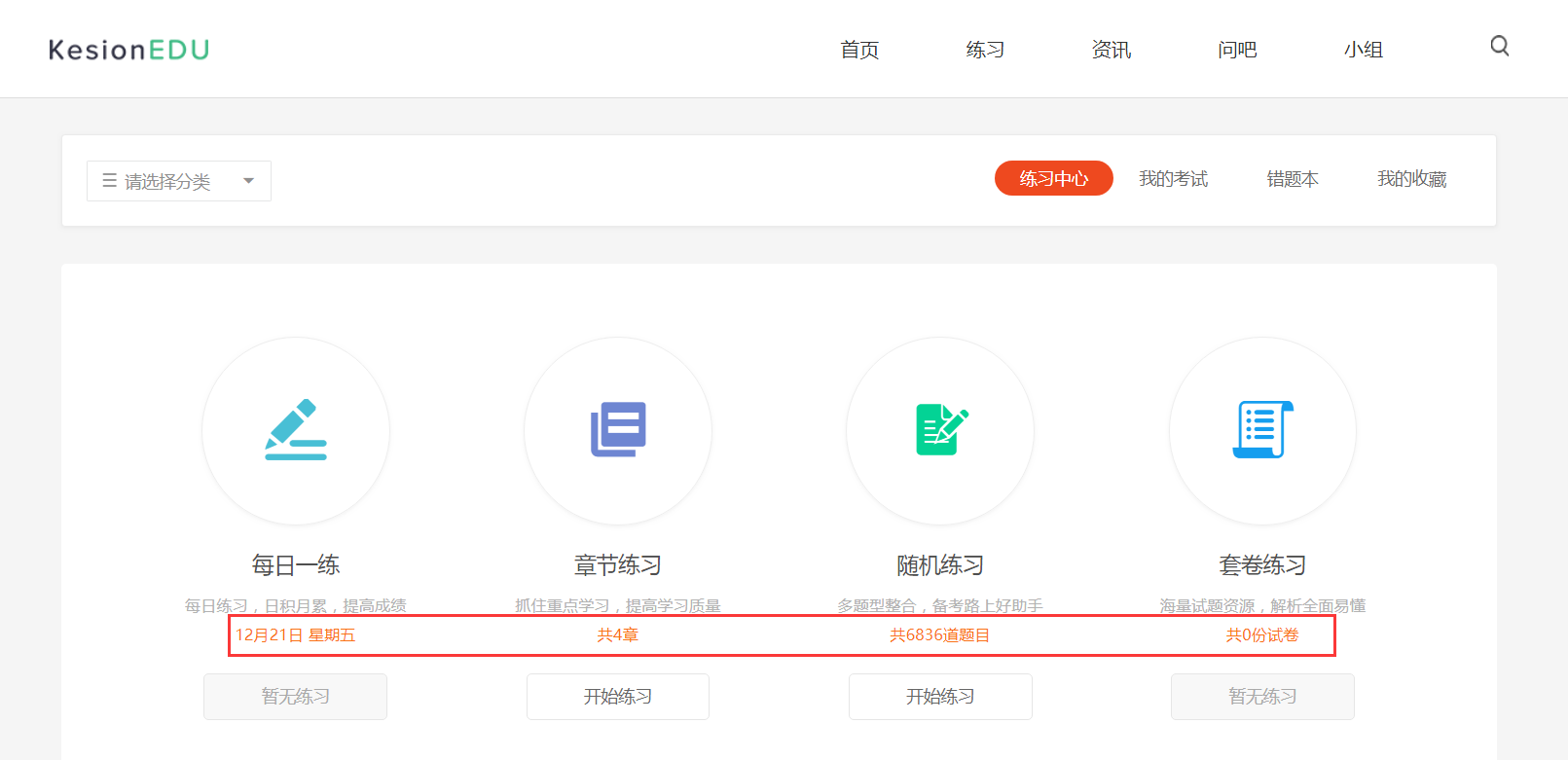Click the search magnifier icon
Image resolution: width=1568 pixels, height=760 pixels.
point(1500,46)
